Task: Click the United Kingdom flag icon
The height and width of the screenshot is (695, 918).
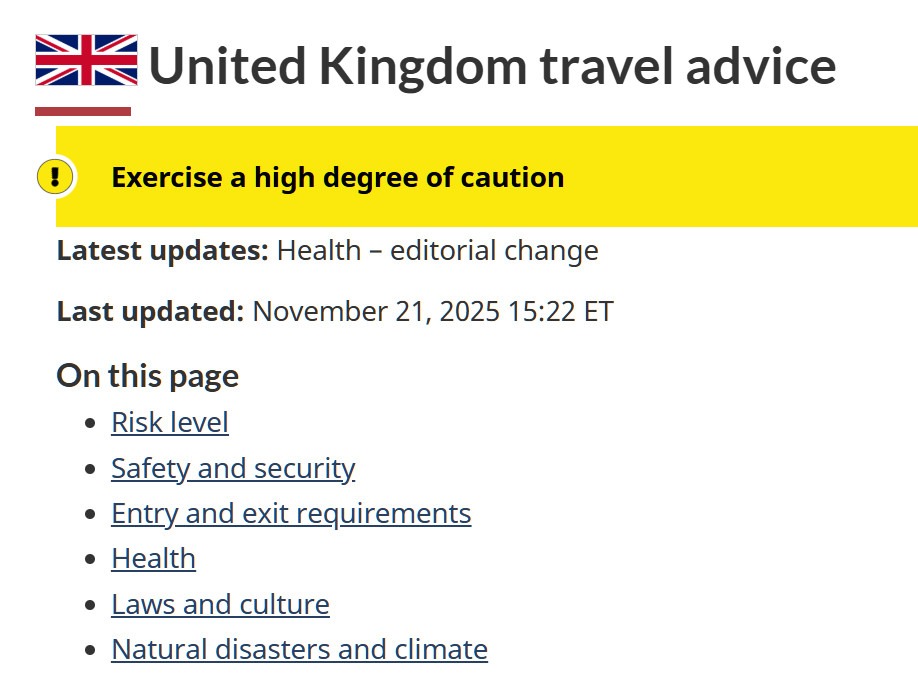Action: [86, 60]
